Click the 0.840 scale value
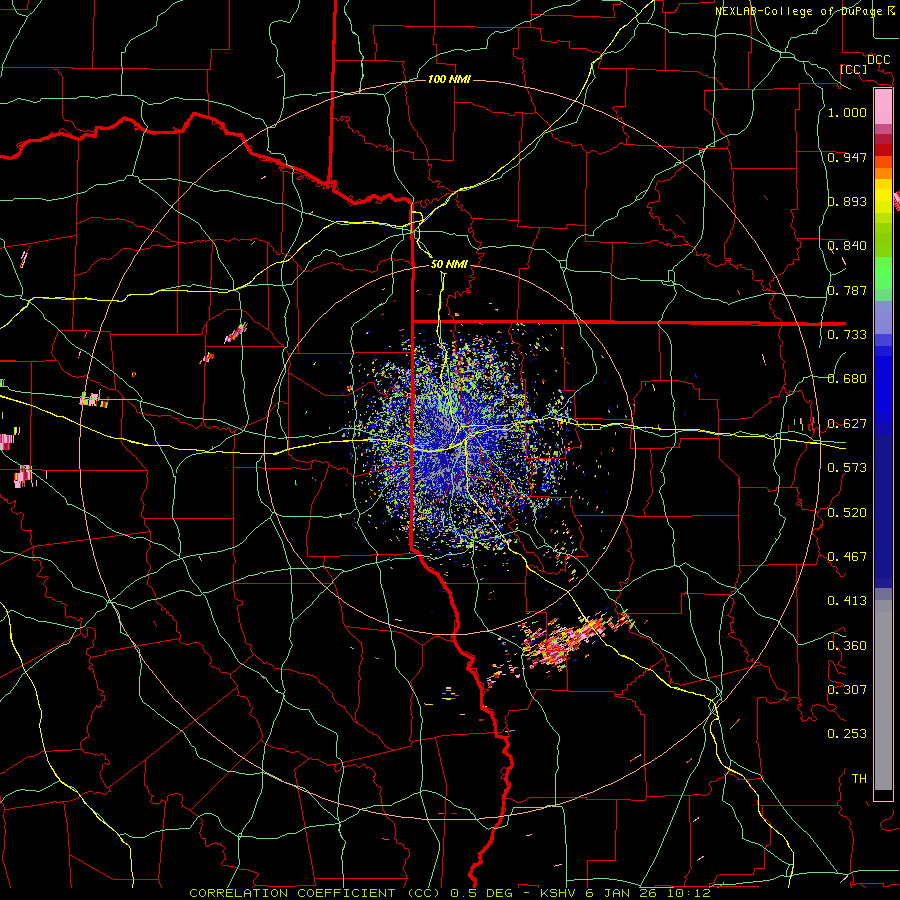The image size is (900, 900). pos(847,246)
